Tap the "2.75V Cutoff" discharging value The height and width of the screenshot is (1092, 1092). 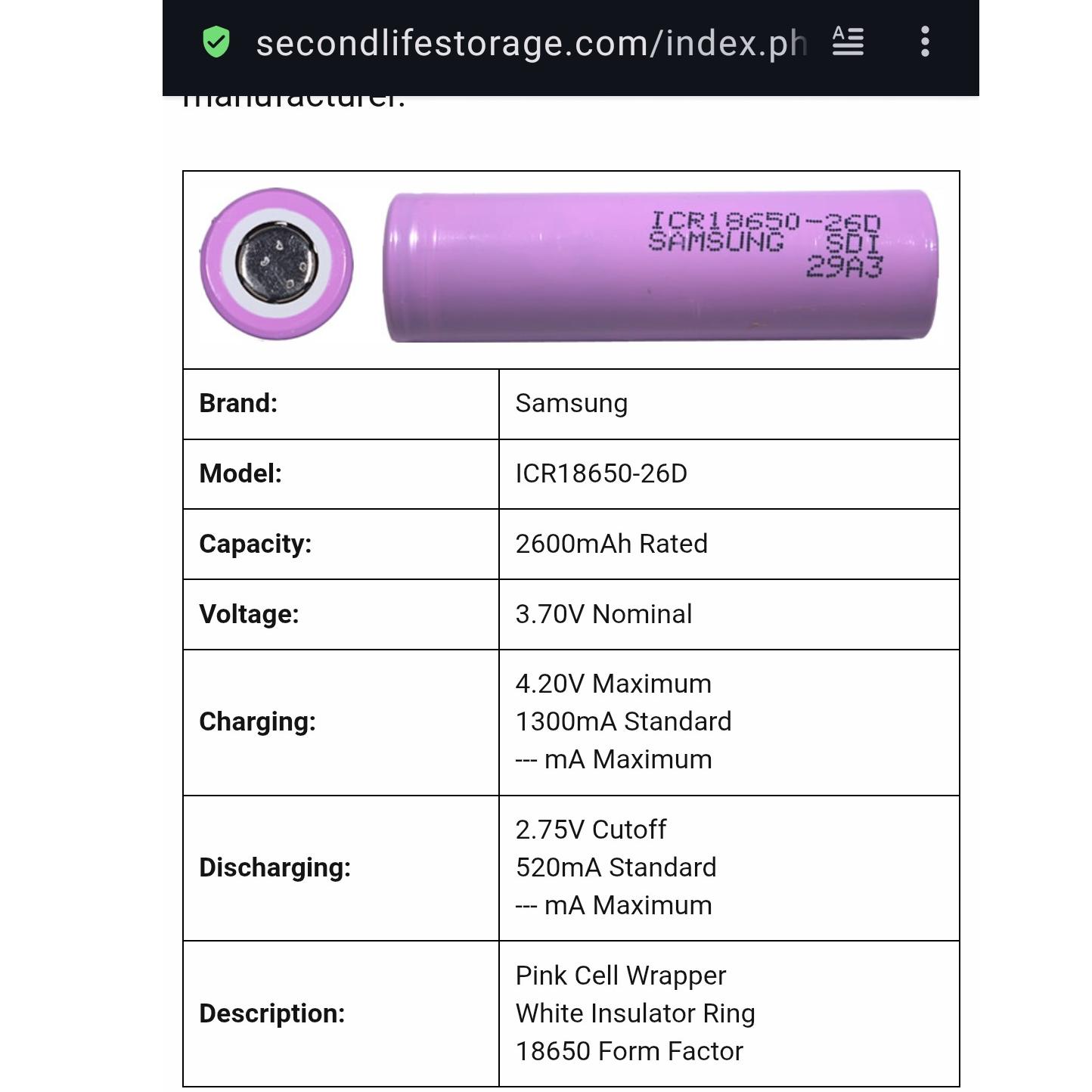tap(591, 830)
